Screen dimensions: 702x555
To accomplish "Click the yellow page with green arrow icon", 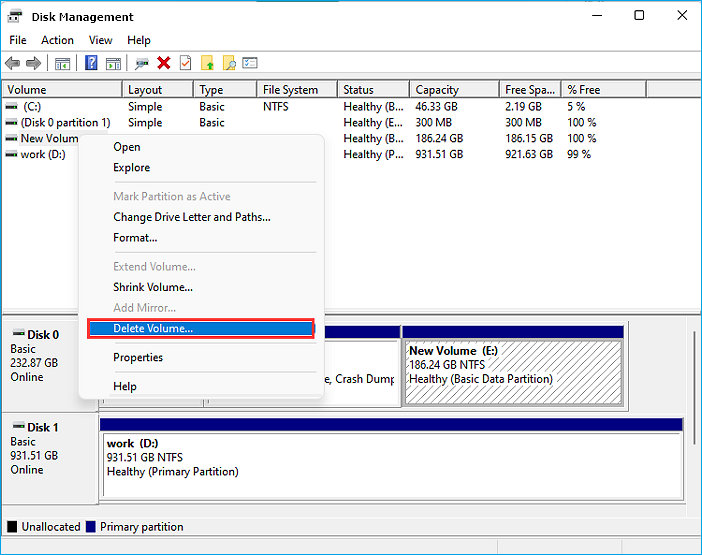I will click(208, 63).
